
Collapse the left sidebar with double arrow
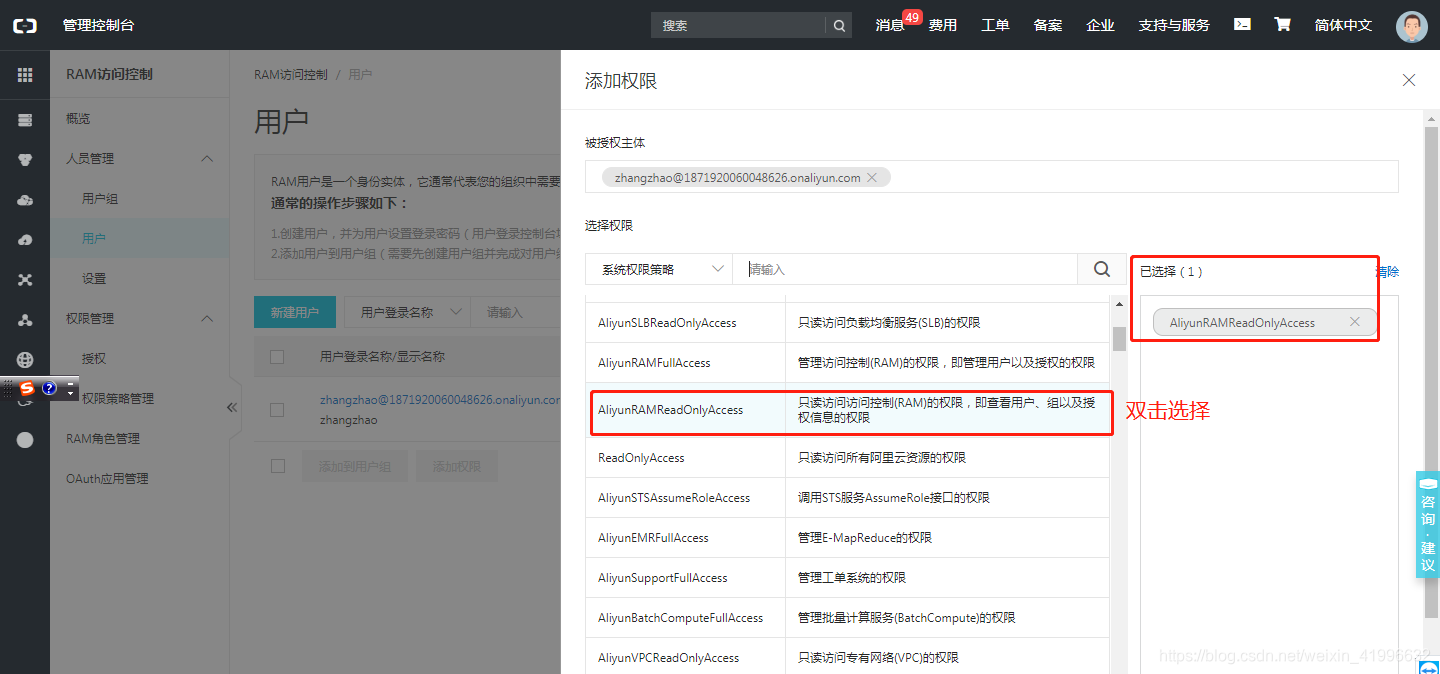point(232,407)
